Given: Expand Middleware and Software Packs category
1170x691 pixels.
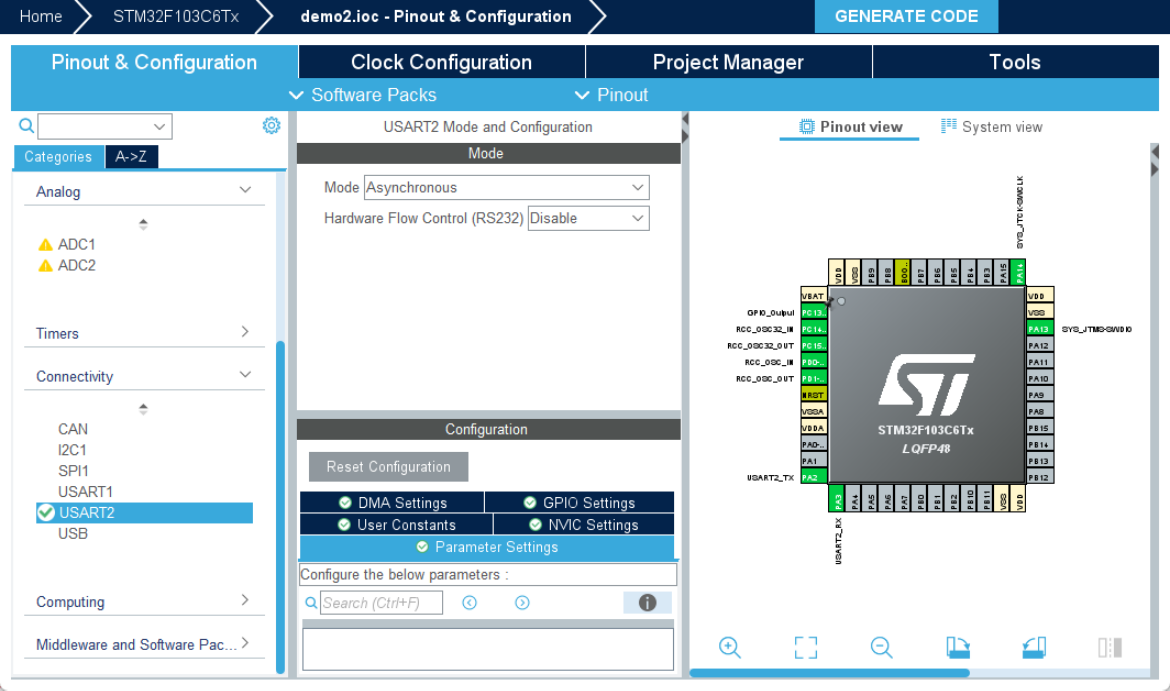Looking at the screenshot, I should (245, 643).
